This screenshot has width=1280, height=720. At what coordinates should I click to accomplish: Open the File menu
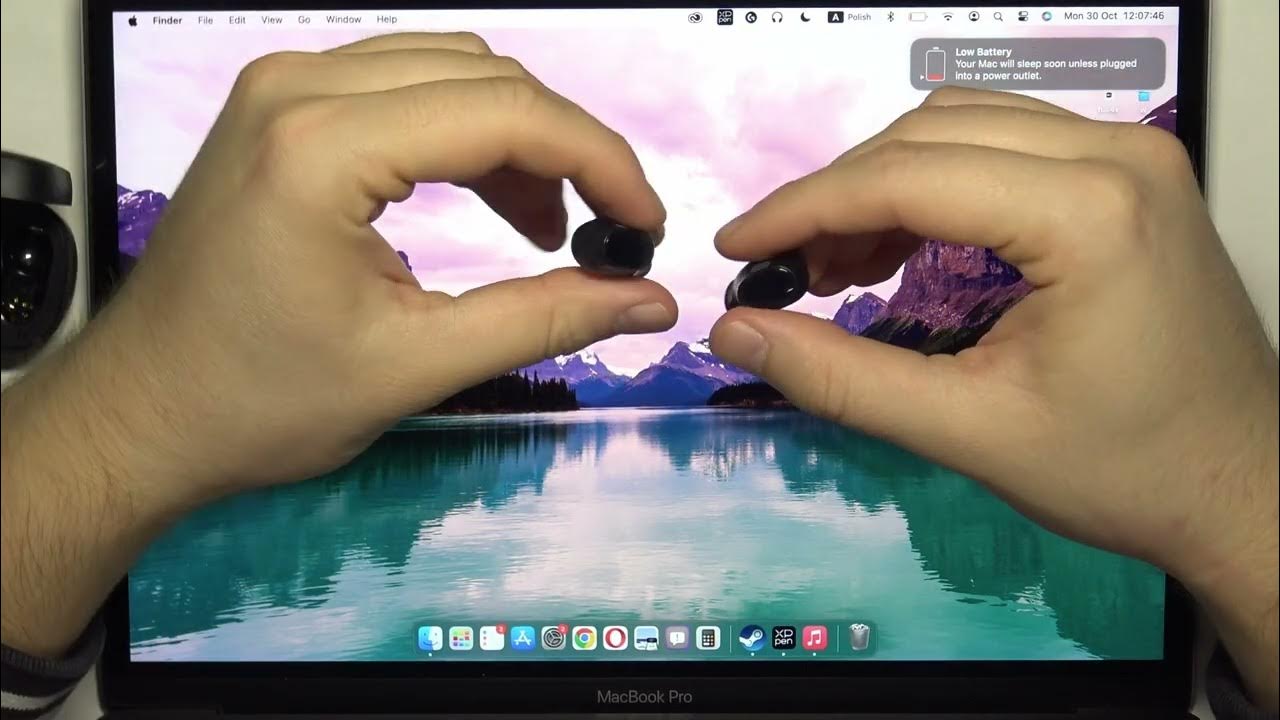pyautogui.click(x=205, y=19)
